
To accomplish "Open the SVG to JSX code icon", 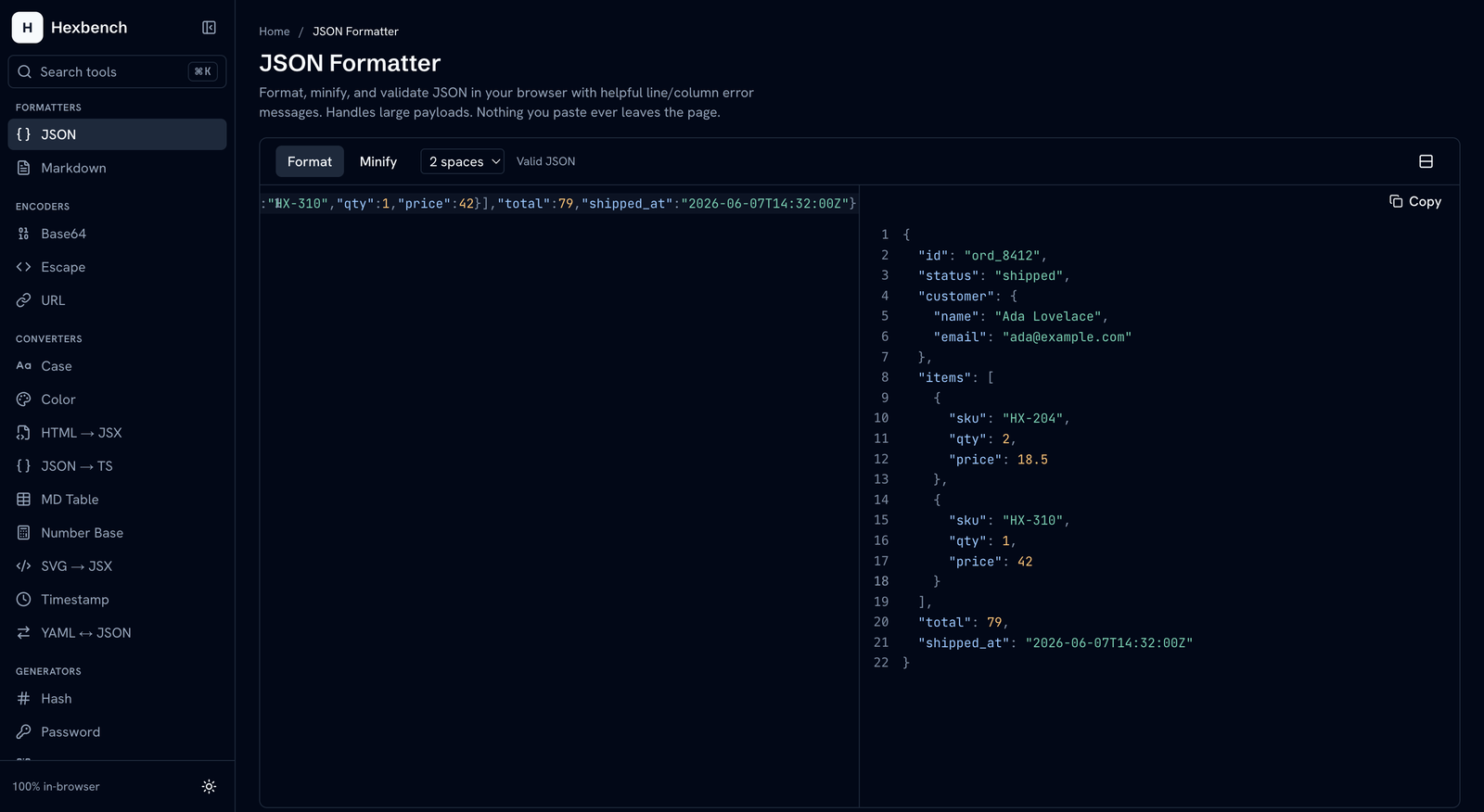I will tap(23, 566).
